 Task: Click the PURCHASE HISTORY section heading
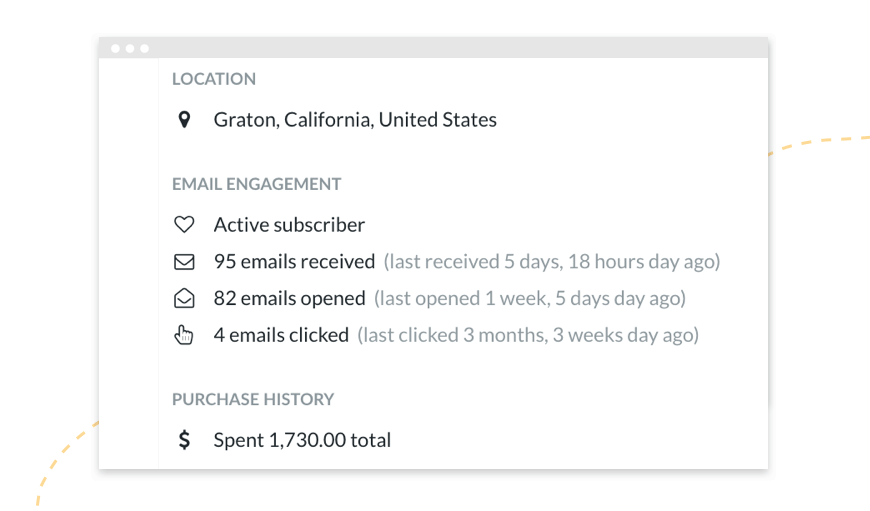253,399
